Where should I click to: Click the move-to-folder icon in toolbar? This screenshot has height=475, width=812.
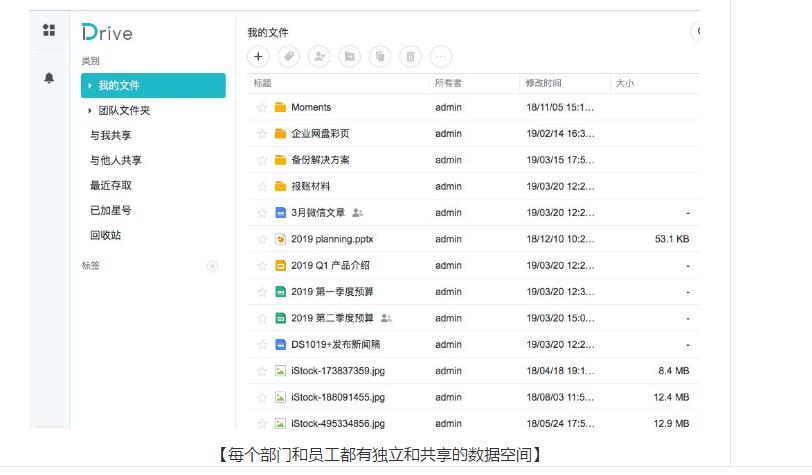tap(349, 57)
